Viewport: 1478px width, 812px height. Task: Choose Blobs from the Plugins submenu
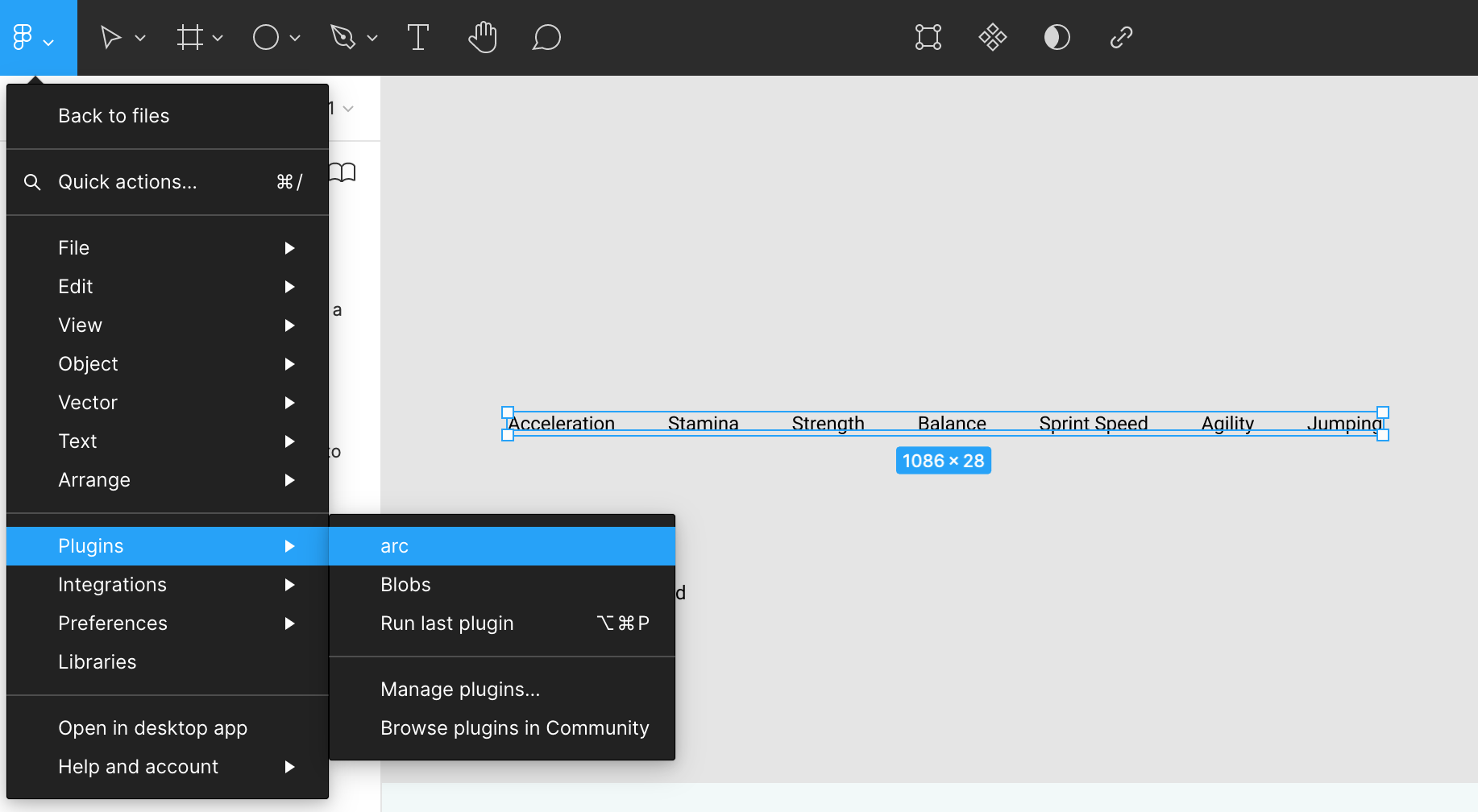pyautogui.click(x=405, y=585)
